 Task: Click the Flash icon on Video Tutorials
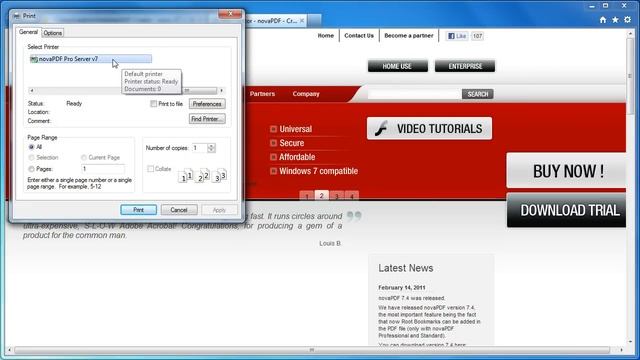pos(381,129)
